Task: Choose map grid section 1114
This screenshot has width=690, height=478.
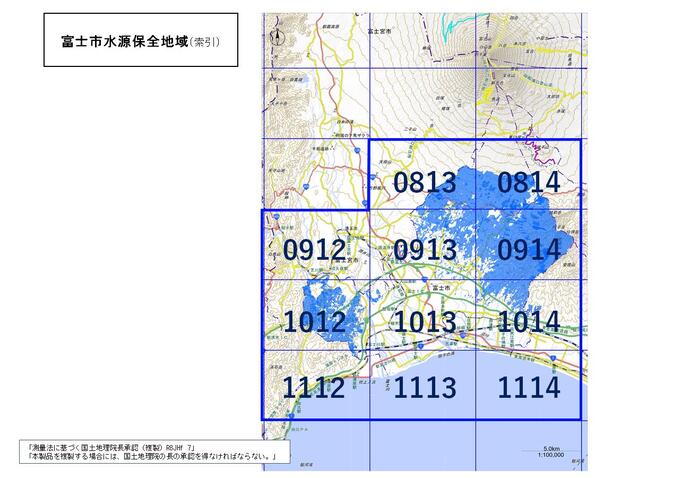Action: pos(529,385)
